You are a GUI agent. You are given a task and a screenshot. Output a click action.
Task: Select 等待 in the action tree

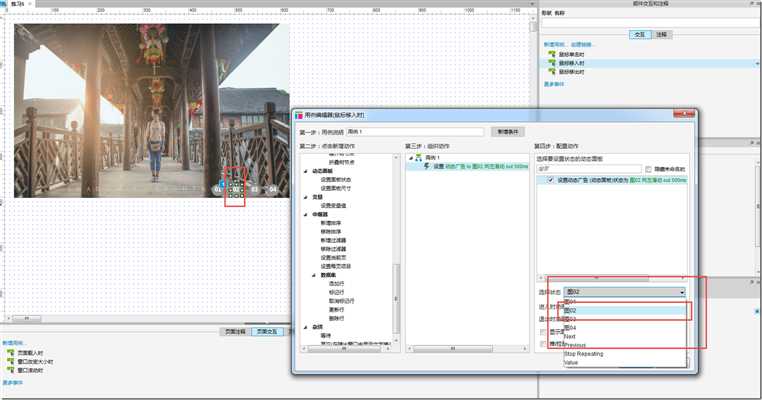(x=326, y=335)
